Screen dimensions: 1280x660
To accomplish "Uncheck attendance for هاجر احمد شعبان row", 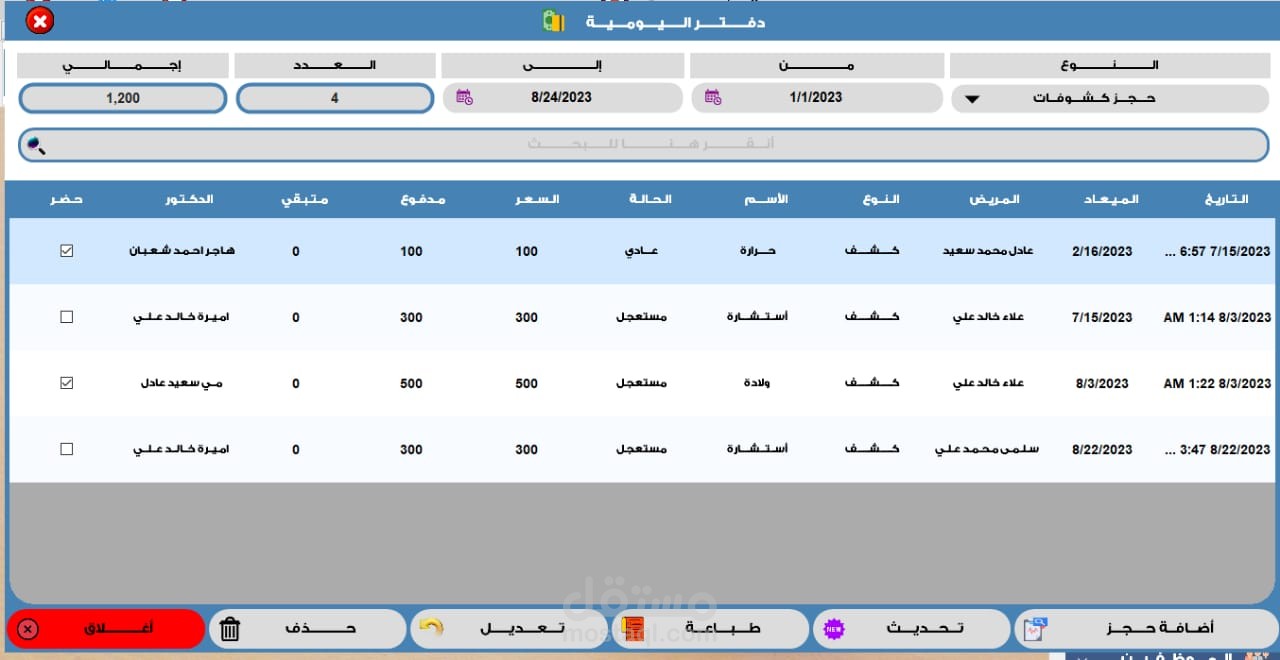I will coord(67,251).
